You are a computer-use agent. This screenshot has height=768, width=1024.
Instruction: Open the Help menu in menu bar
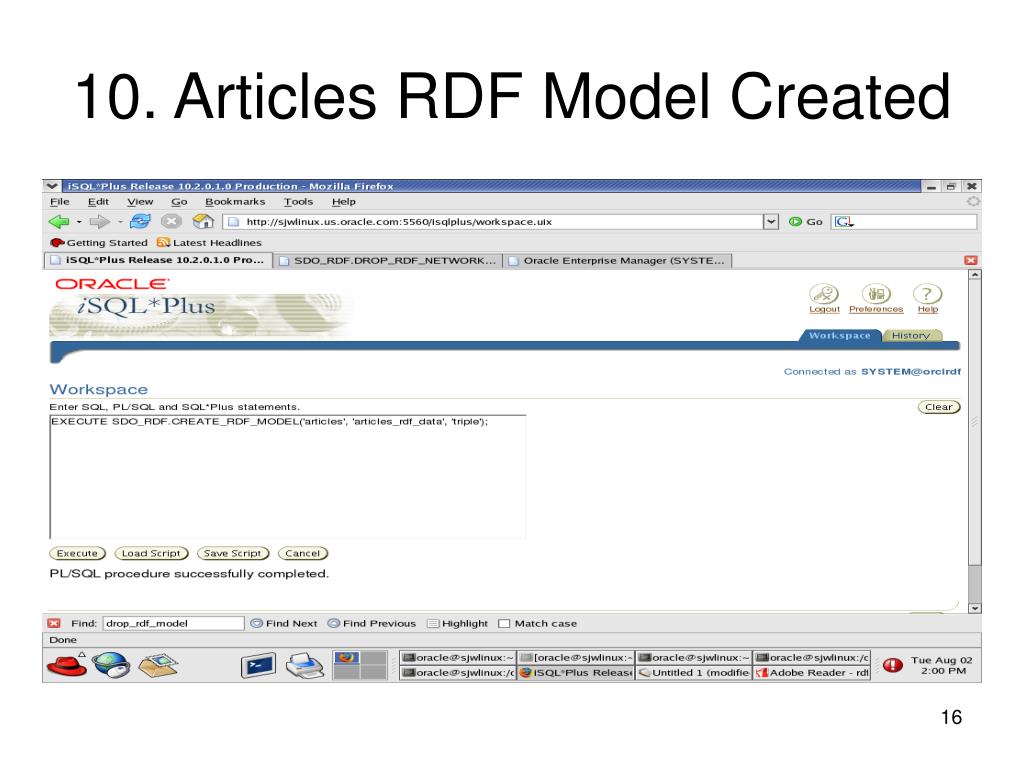tap(344, 202)
